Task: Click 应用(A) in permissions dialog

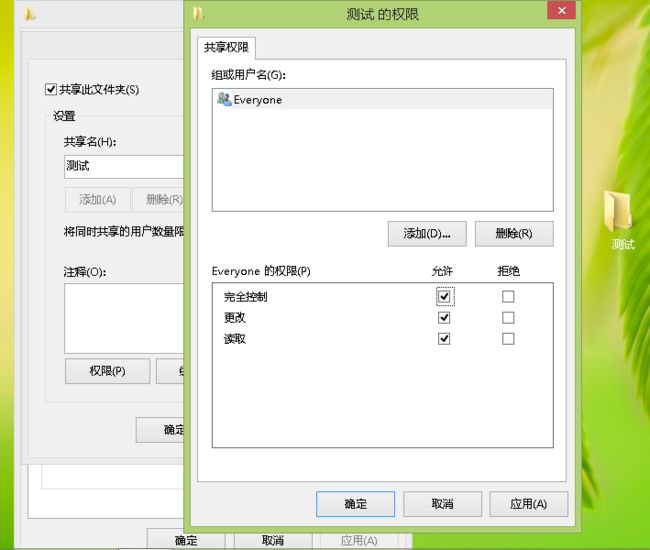Action: 529,504
